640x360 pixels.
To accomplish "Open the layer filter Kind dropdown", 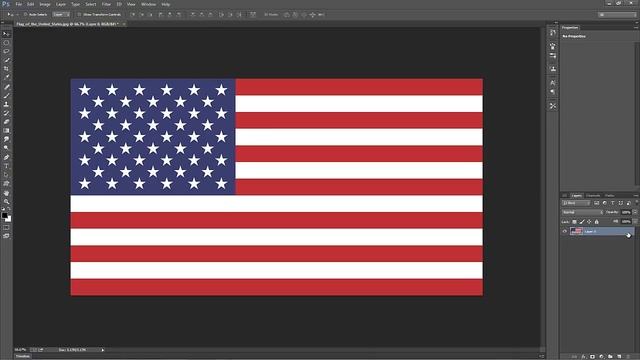I will (x=576, y=203).
